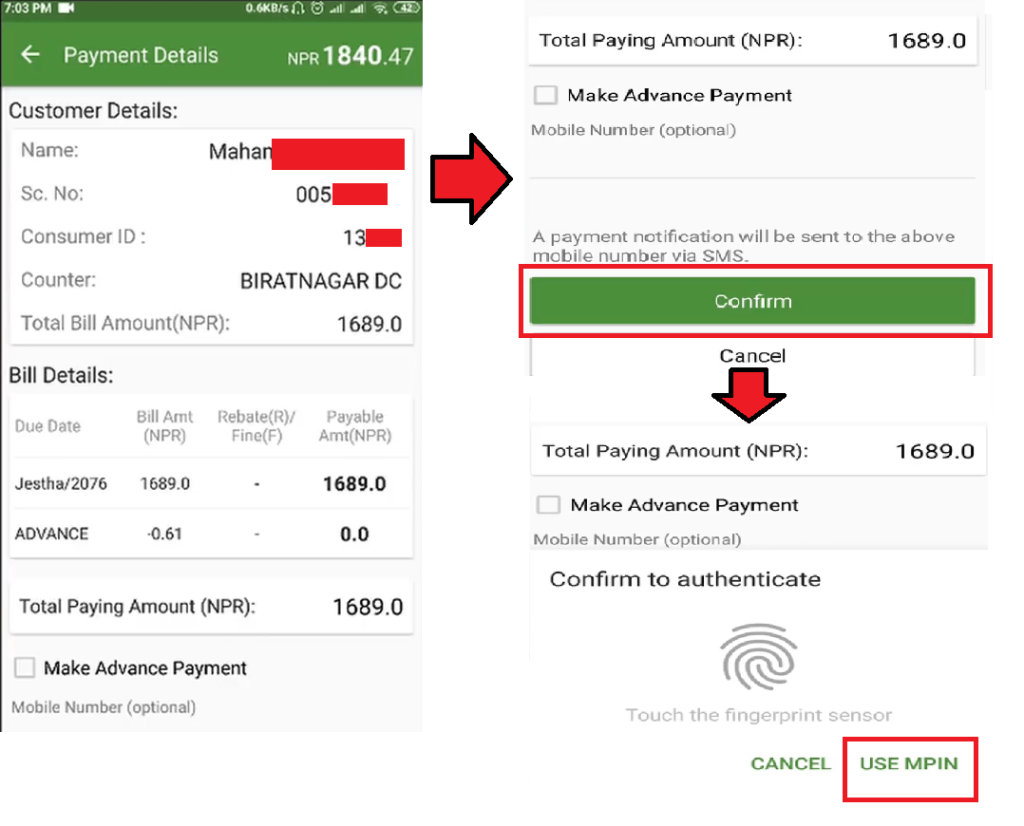The height and width of the screenshot is (826, 1024).
Task: Tap the alarm clock icon in status bar
Action: [317, 8]
